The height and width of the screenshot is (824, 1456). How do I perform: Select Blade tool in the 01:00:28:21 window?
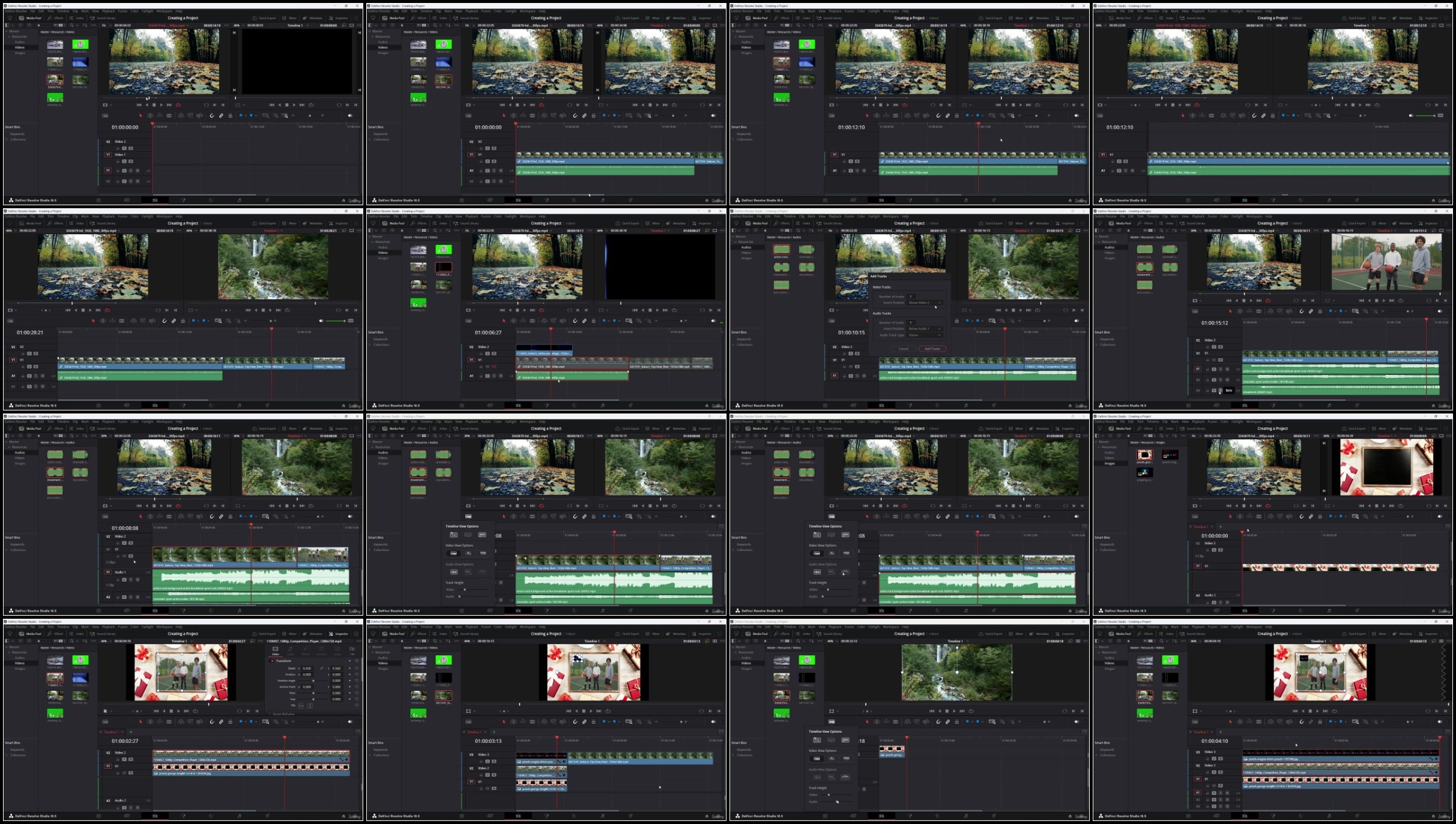pos(122,320)
